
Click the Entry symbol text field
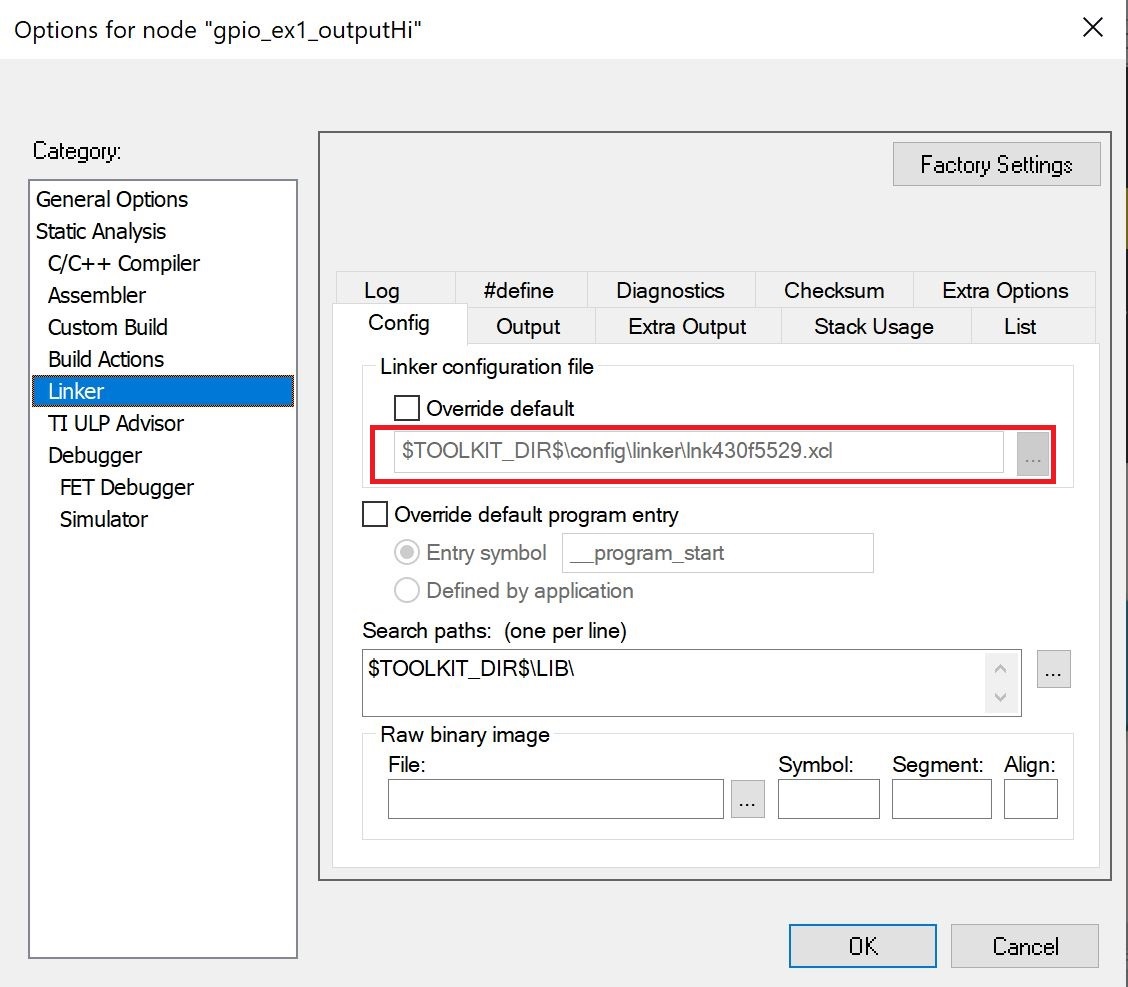point(717,553)
